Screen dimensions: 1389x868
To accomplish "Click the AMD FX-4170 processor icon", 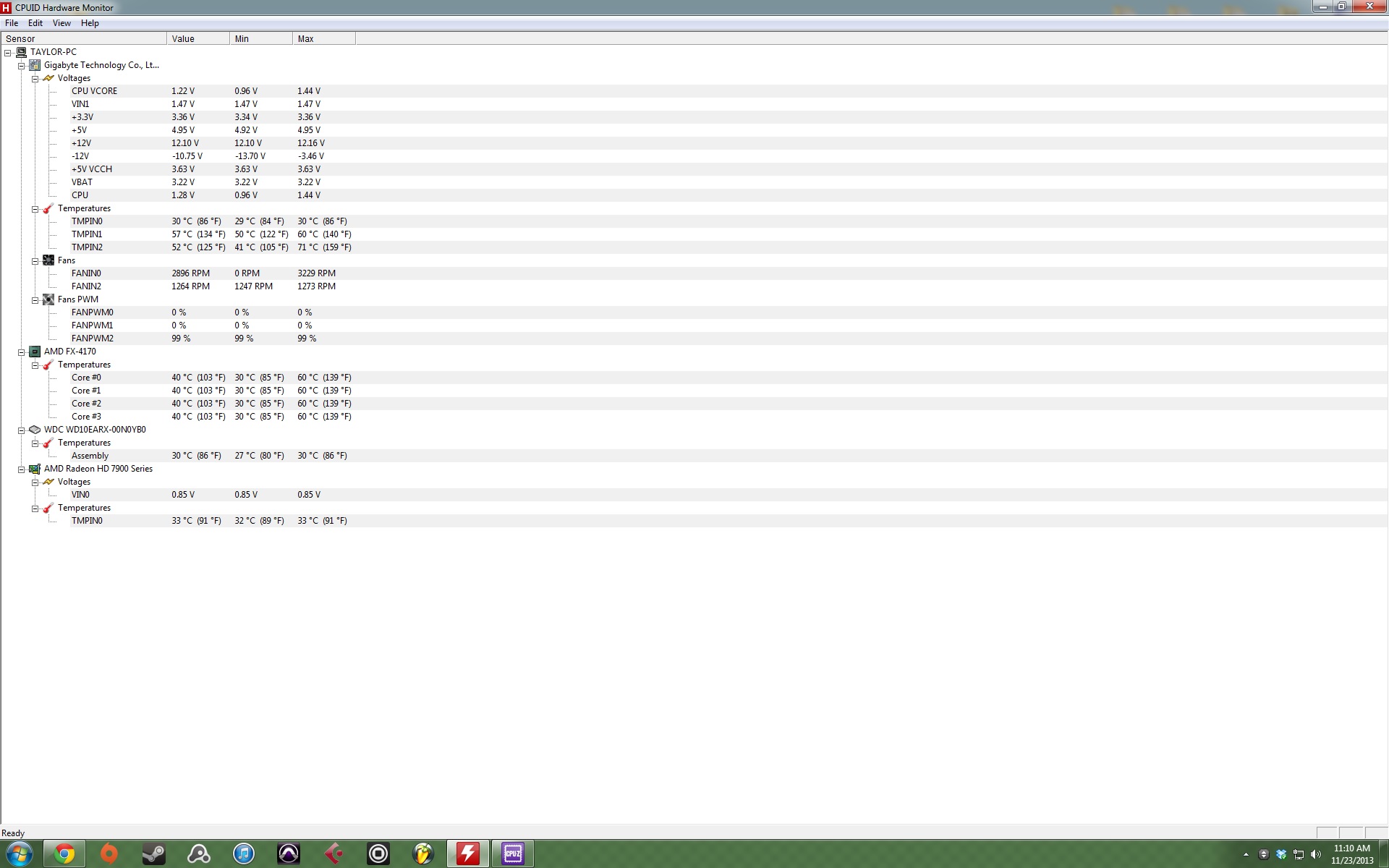I will pos(35,352).
